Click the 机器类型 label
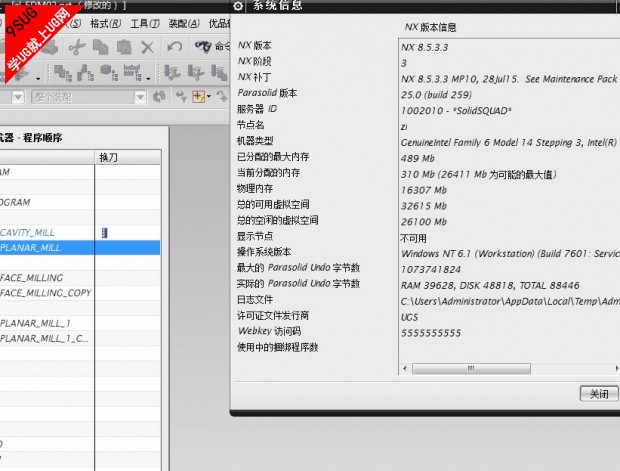Viewport: 620px width, 471px height. (255, 140)
